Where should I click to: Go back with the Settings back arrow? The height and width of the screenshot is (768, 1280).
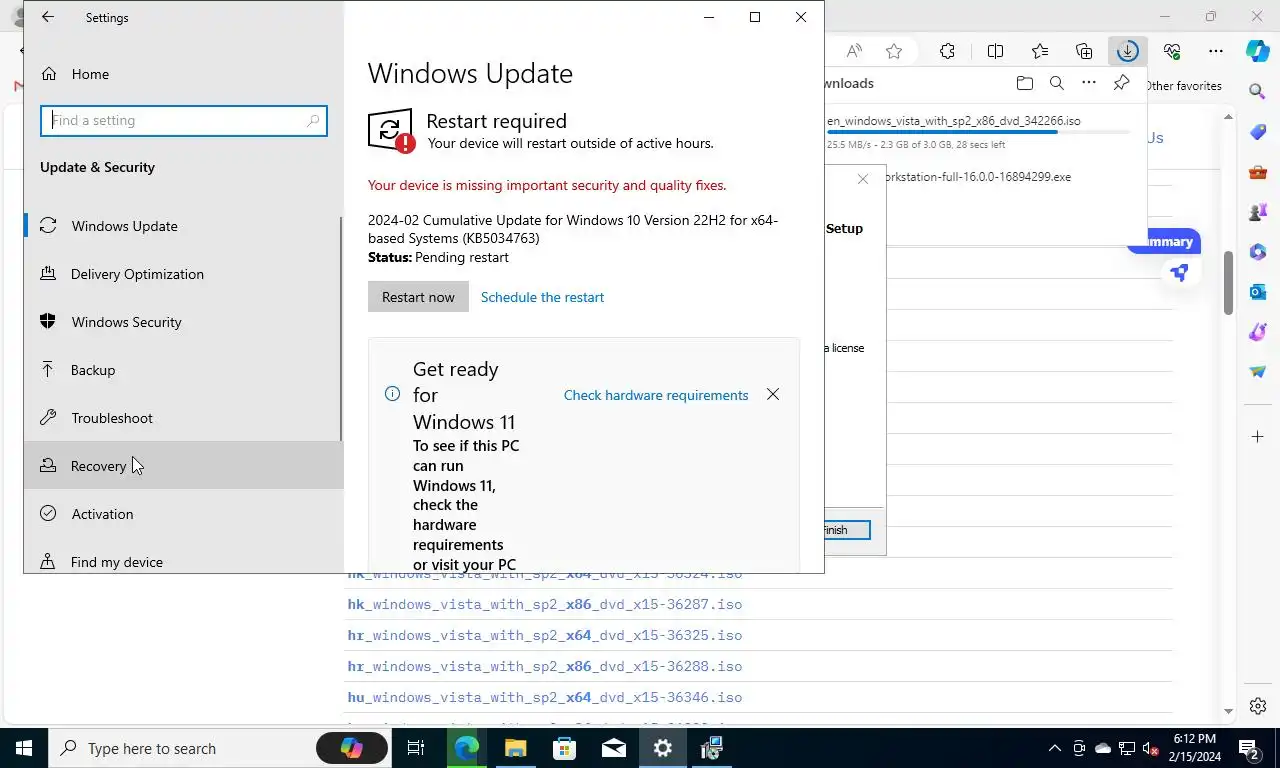pos(47,17)
